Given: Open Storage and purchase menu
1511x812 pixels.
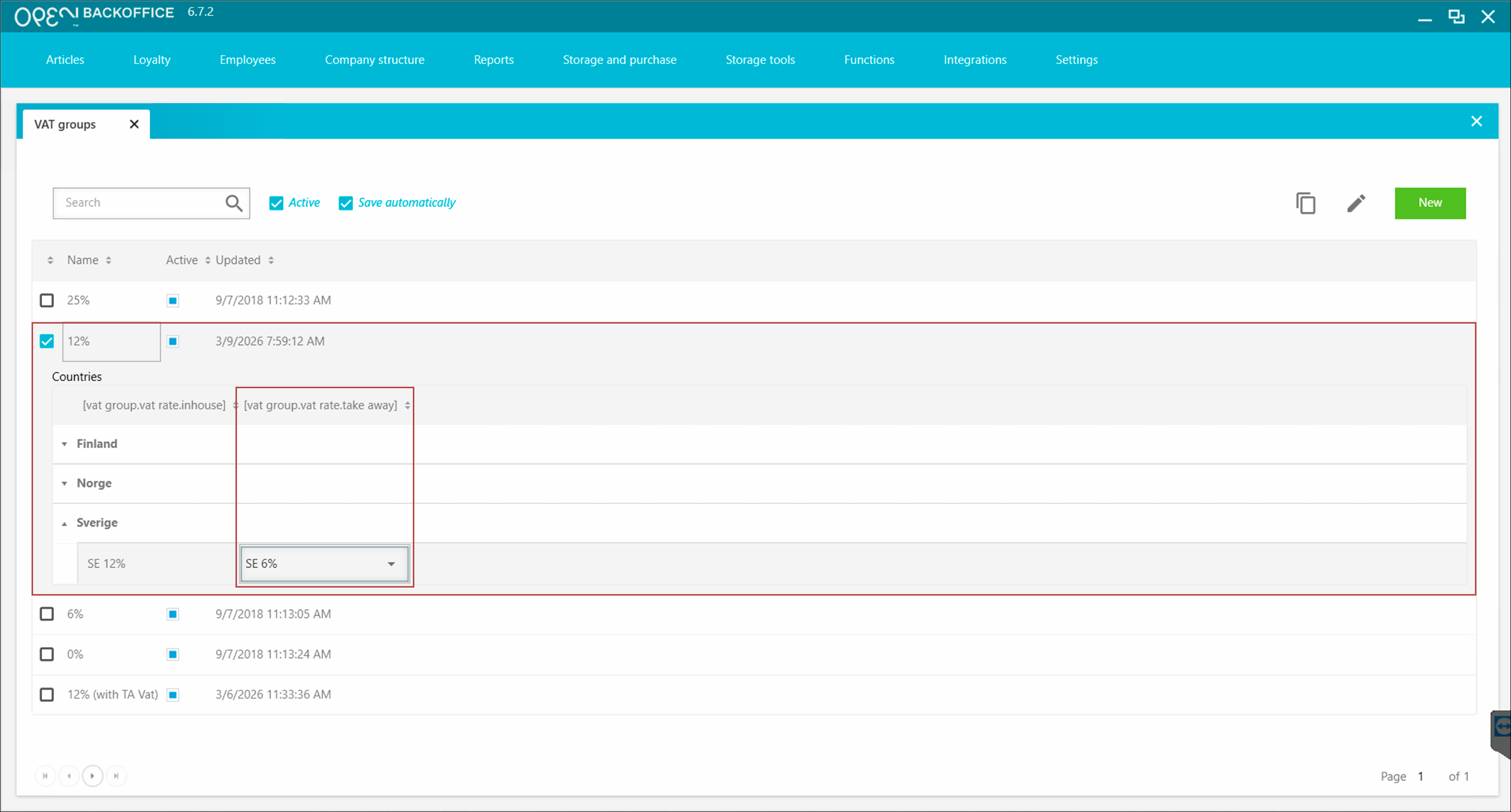Looking at the screenshot, I should click(x=619, y=60).
